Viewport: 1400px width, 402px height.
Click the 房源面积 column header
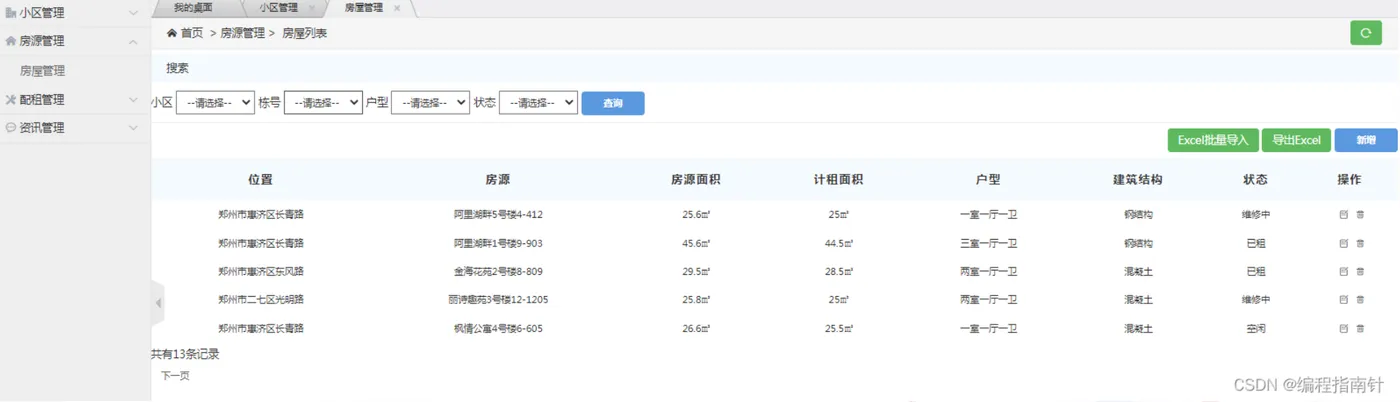(x=696, y=180)
